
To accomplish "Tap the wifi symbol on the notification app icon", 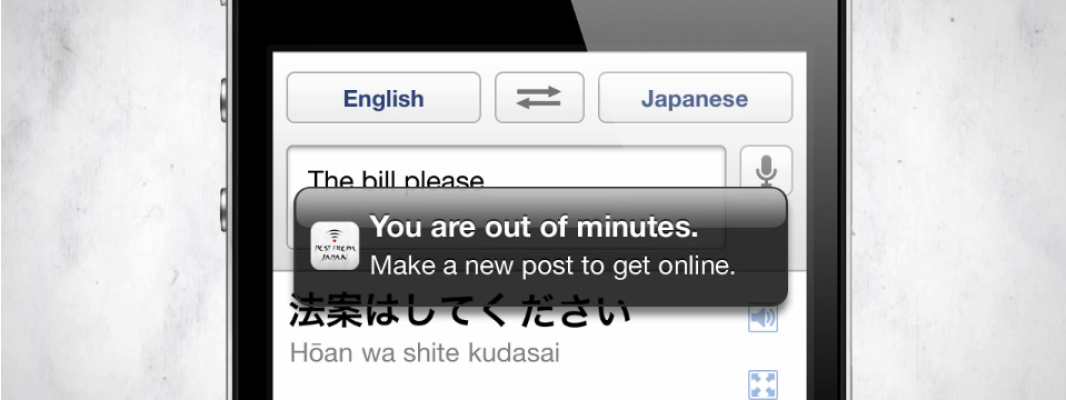I will tap(332, 235).
